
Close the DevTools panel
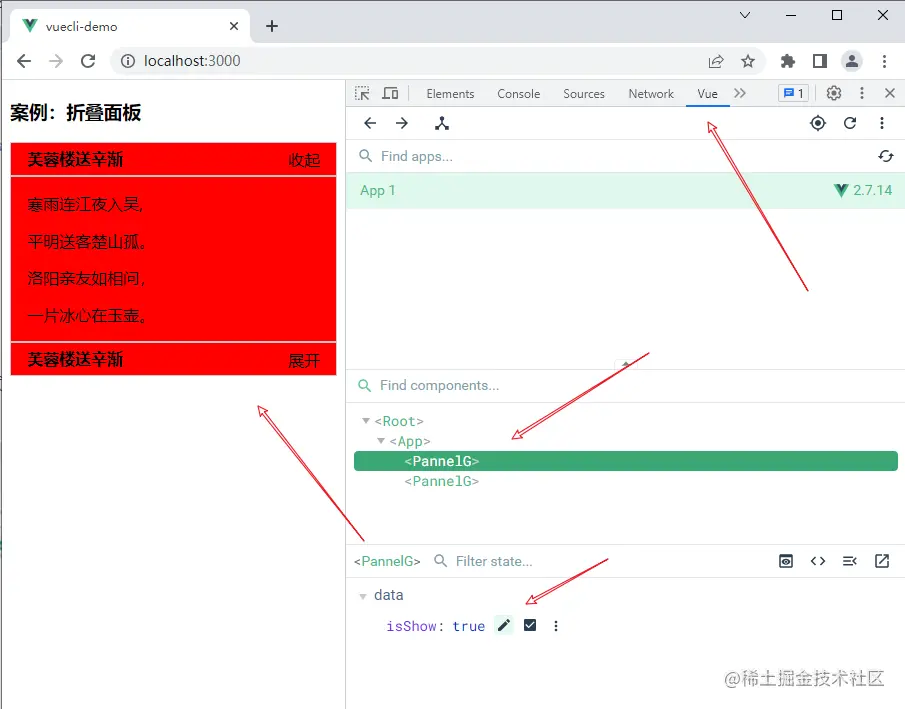890,93
